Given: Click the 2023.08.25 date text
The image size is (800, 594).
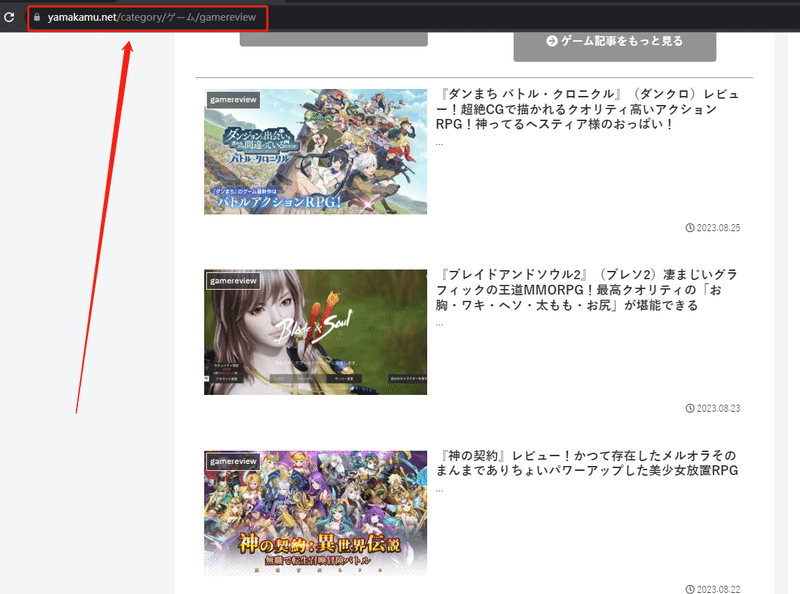Looking at the screenshot, I should [x=718, y=228].
